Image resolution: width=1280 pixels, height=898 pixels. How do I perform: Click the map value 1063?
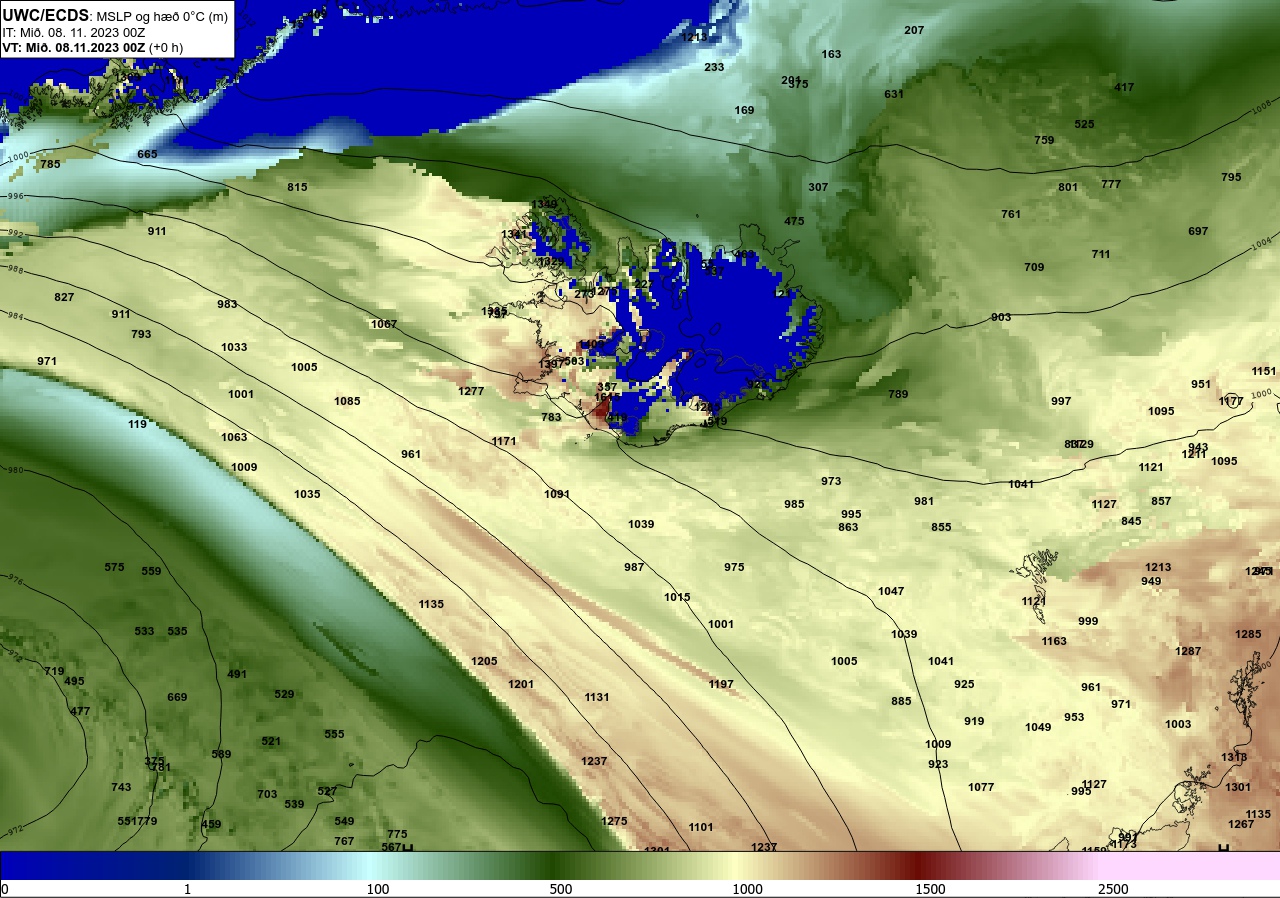point(234,437)
